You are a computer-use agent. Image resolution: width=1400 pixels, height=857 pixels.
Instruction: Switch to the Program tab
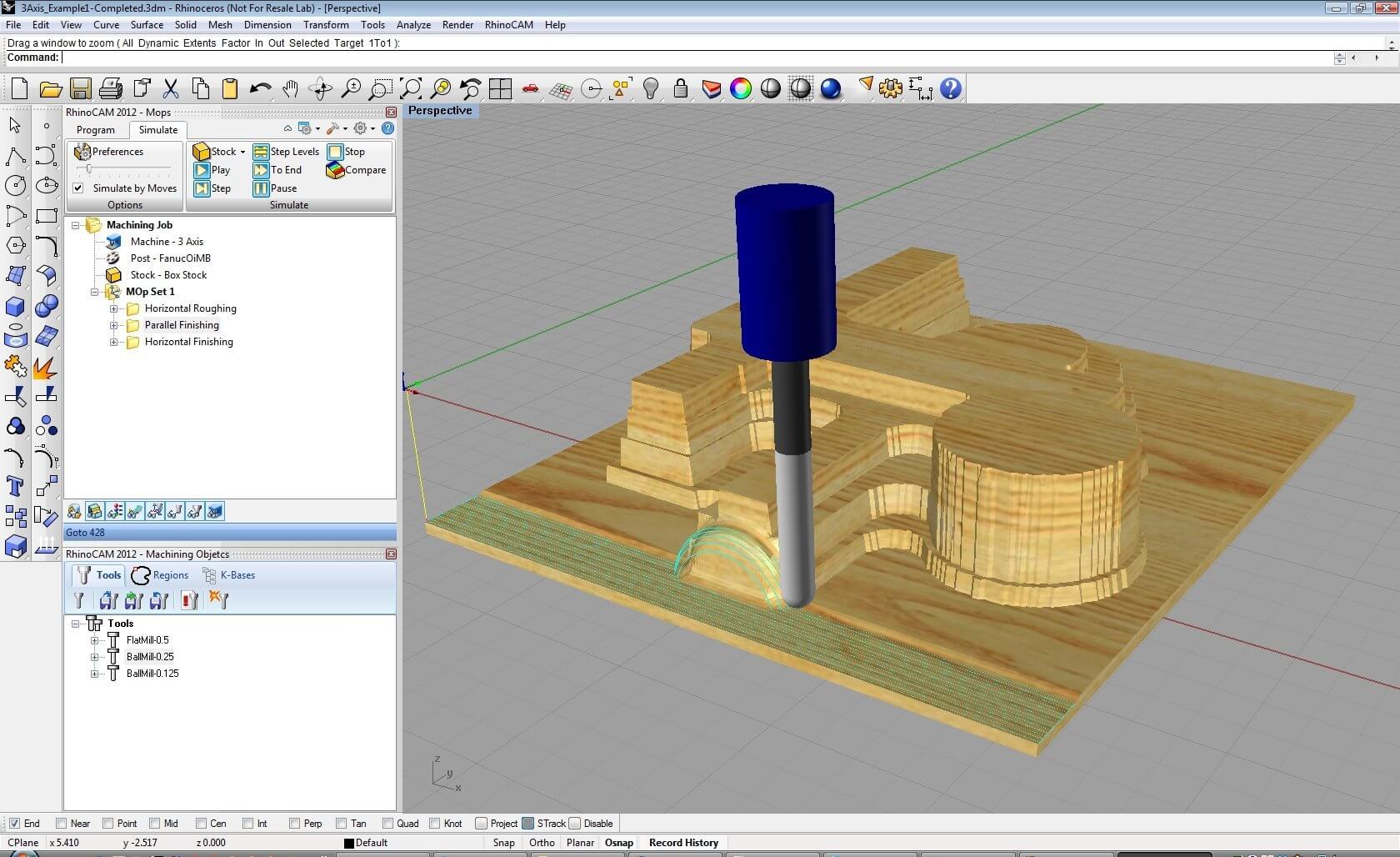(96, 130)
